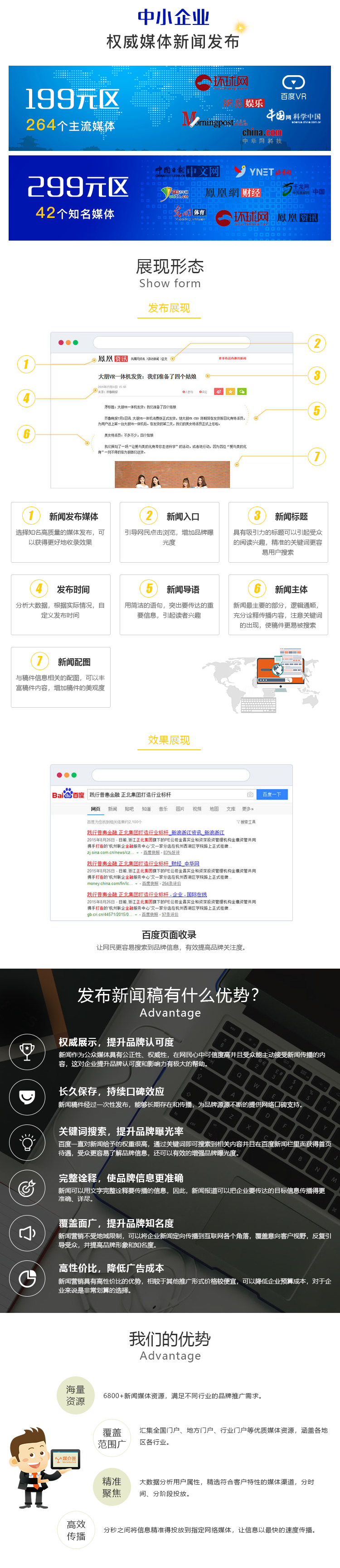Click the lightbulb icon beside 关键词搜索
The width and height of the screenshot is (340, 1568).
[x=27, y=1143]
